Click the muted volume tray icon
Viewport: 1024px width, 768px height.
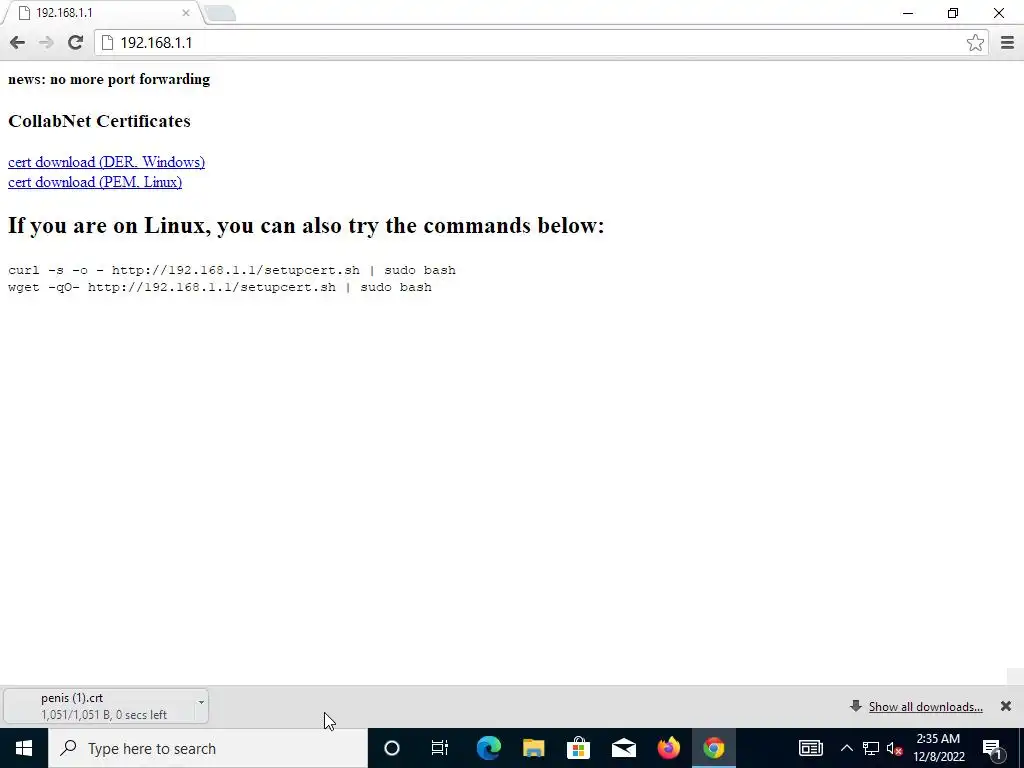pos(895,748)
